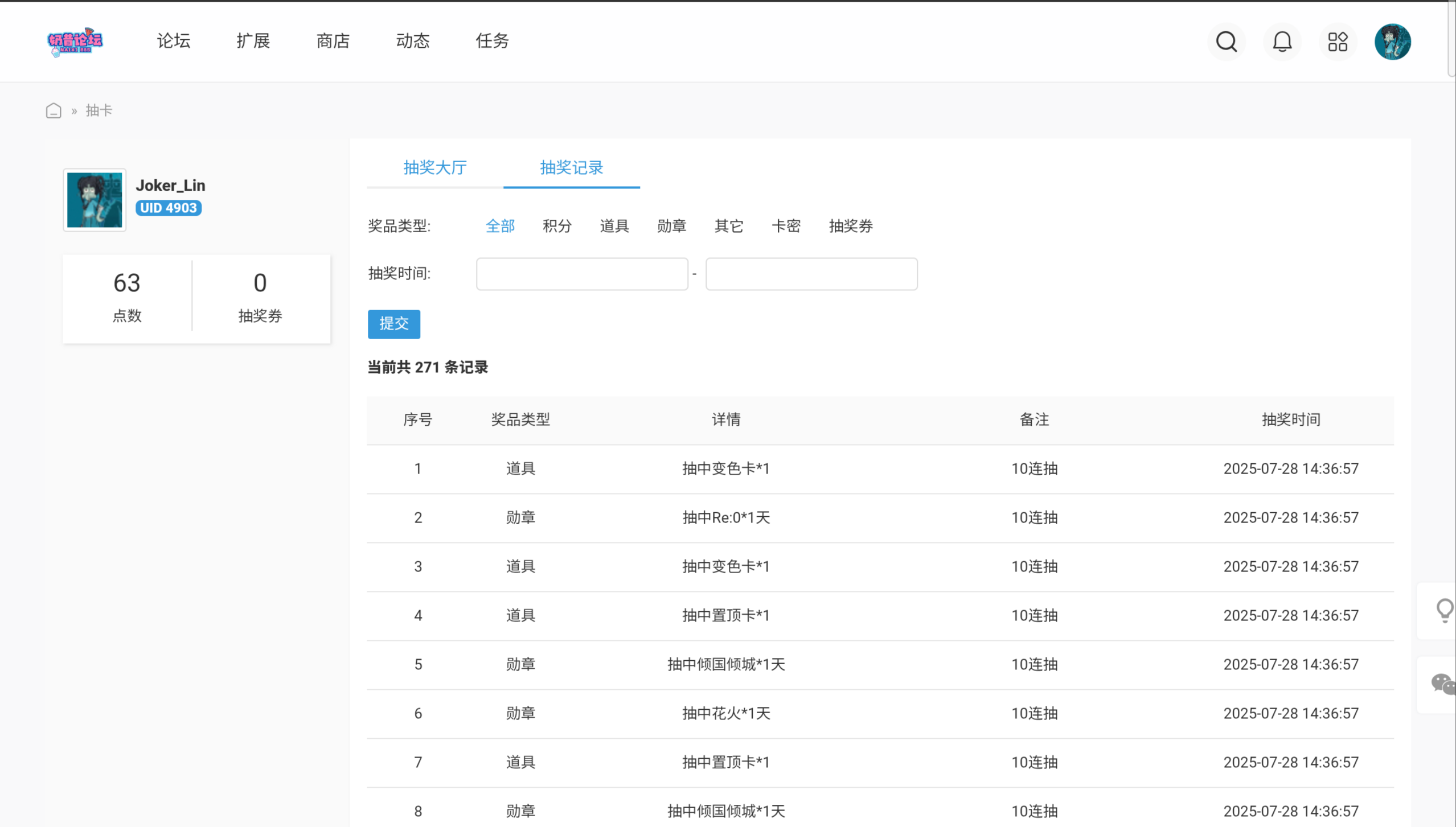Screen dimensions: 1456x827
Task: Filter prize type by 积分
Action: pyautogui.click(x=557, y=226)
